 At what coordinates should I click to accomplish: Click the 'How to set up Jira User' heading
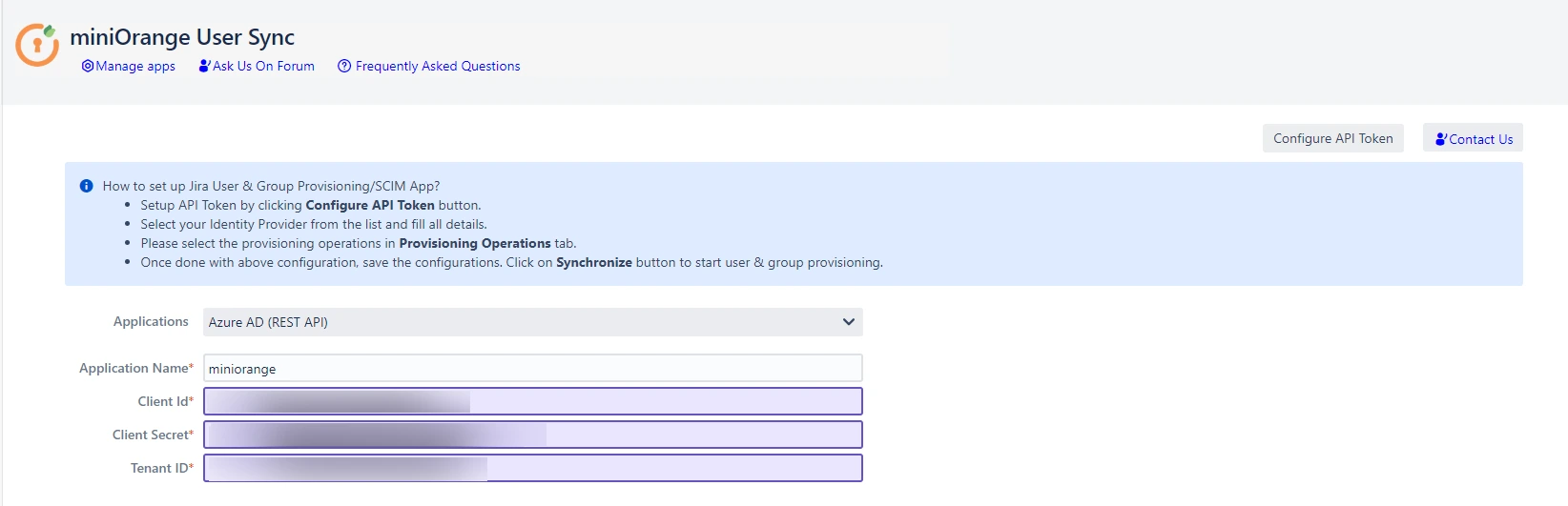point(271,186)
